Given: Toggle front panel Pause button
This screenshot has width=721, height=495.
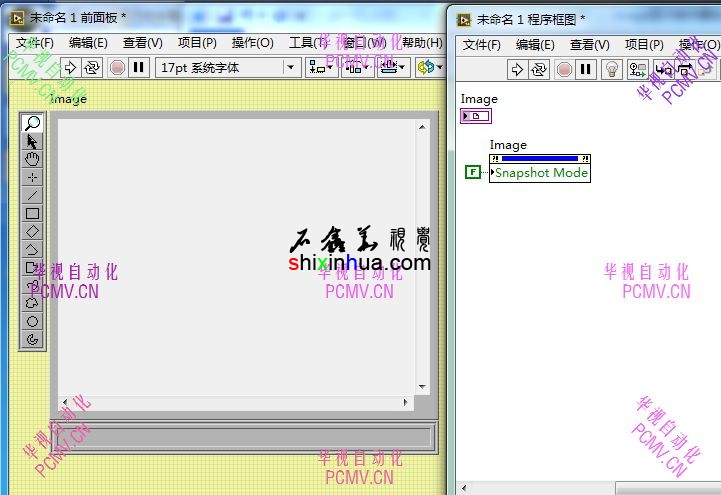Looking at the screenshot, I should coord(139,67).
